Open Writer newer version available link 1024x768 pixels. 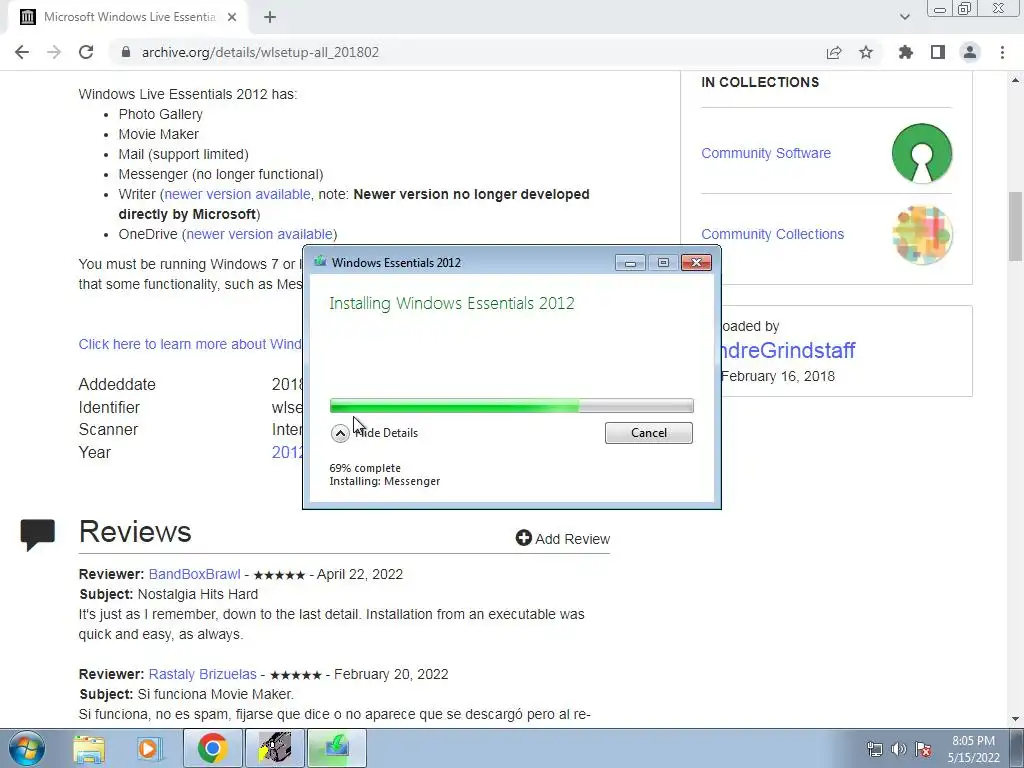[x=237, y=194]
